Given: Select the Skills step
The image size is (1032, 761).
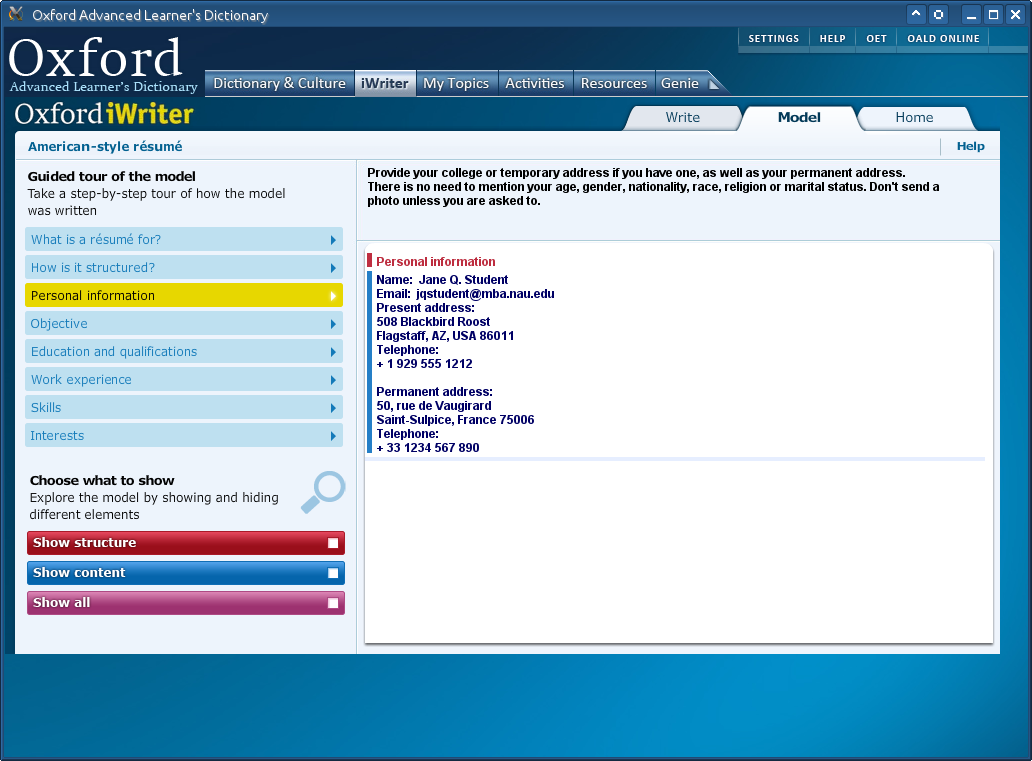Looking at the screenshot, I should [x=184, y=407].
